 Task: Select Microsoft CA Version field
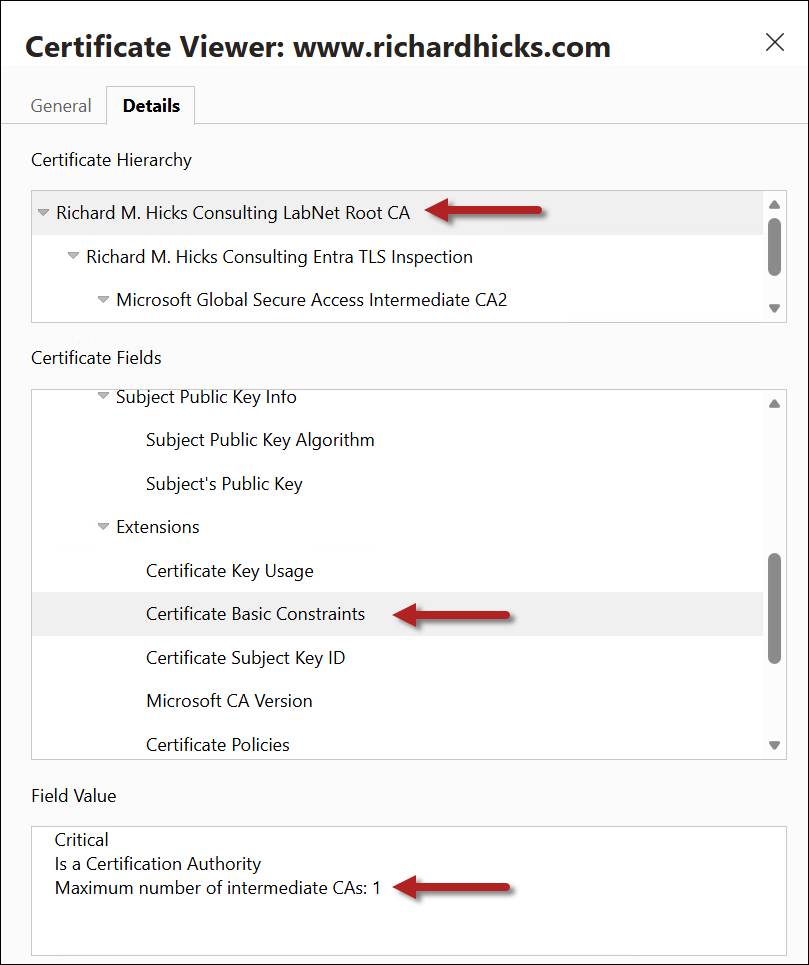[x=397, y=701]
